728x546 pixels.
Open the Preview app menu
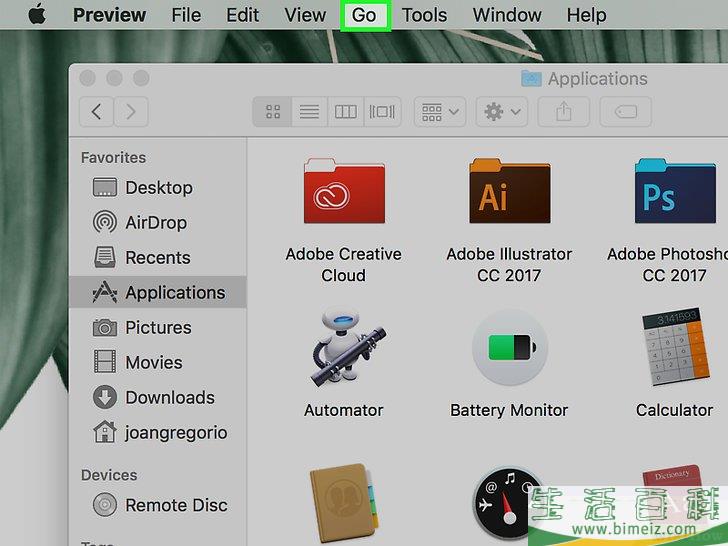coord(109,15)
